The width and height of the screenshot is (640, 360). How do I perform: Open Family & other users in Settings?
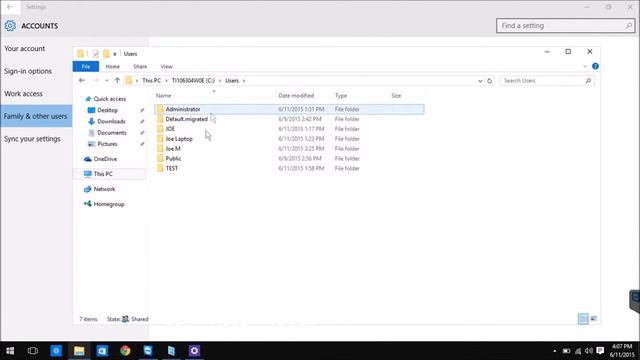[x=36, y=116]
